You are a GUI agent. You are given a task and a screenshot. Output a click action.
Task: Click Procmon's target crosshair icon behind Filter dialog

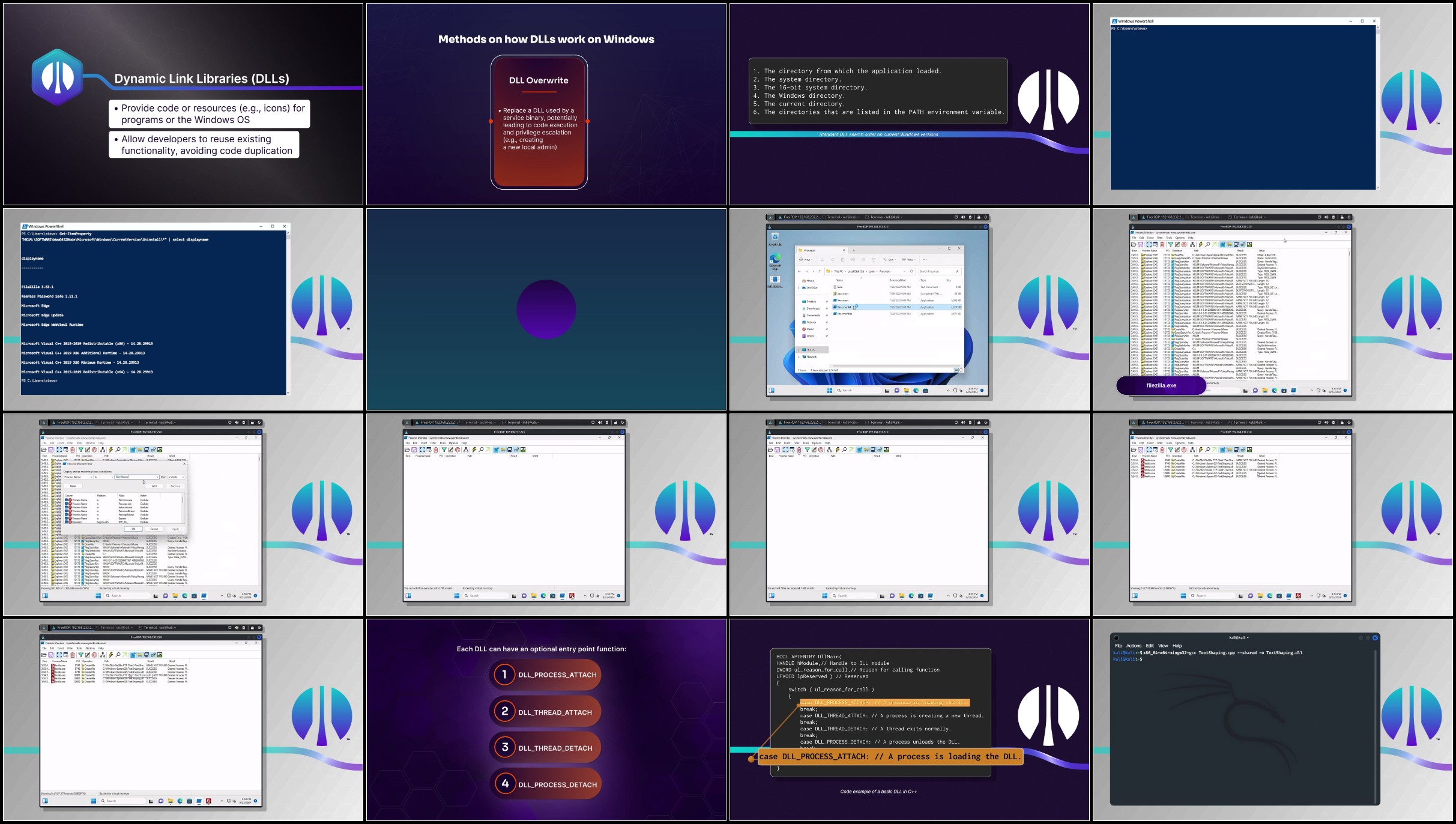pos(94,450)
